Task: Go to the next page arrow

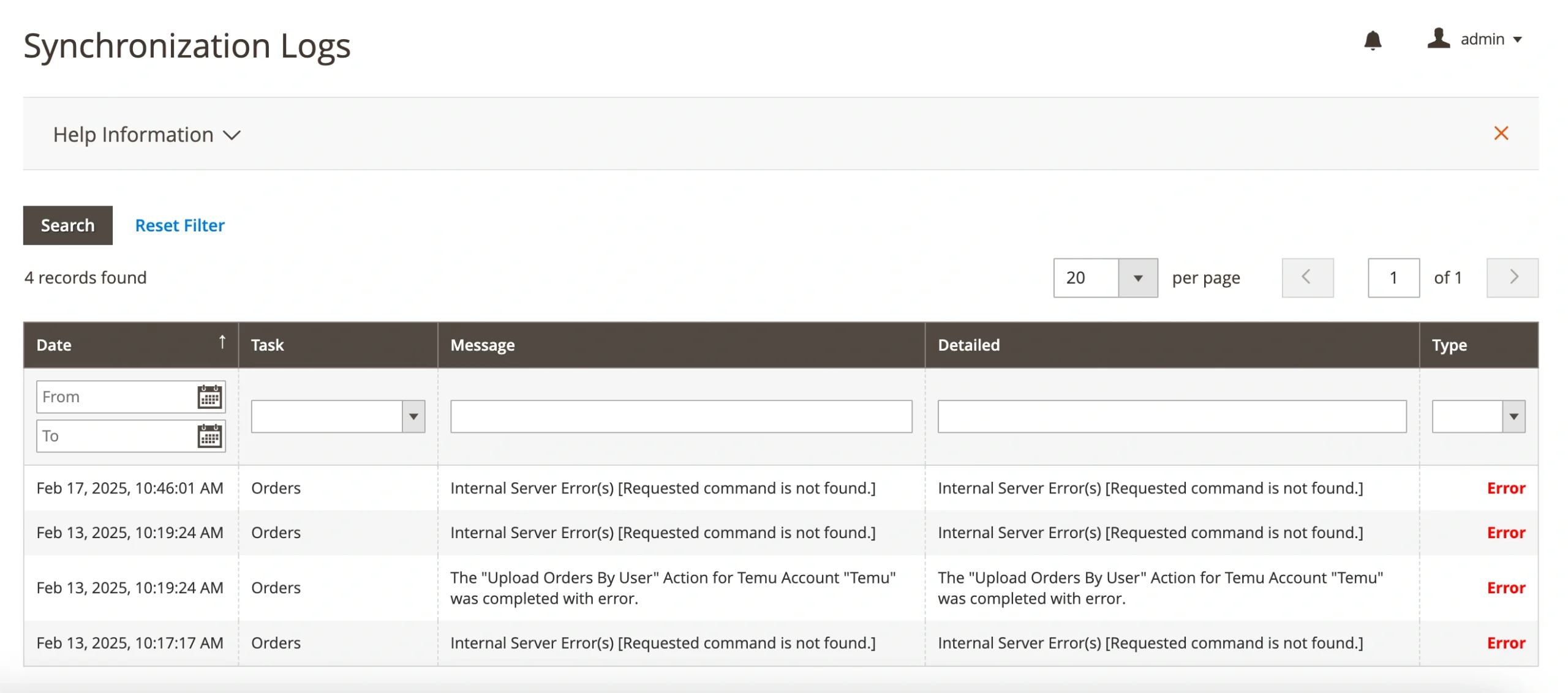Action: pyautogui.click(x=1512, y=277)
